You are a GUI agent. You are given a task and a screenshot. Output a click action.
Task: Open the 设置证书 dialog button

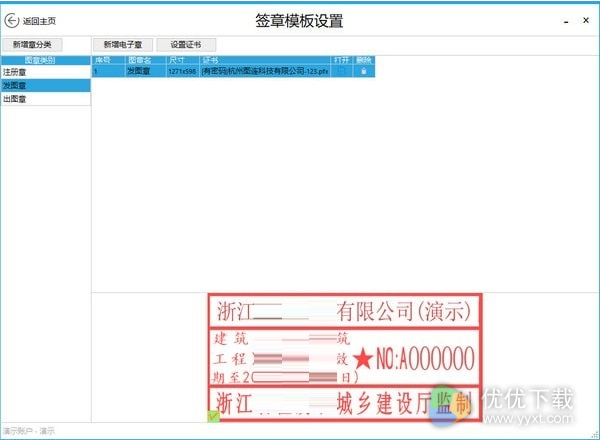[x=186, y=44]
